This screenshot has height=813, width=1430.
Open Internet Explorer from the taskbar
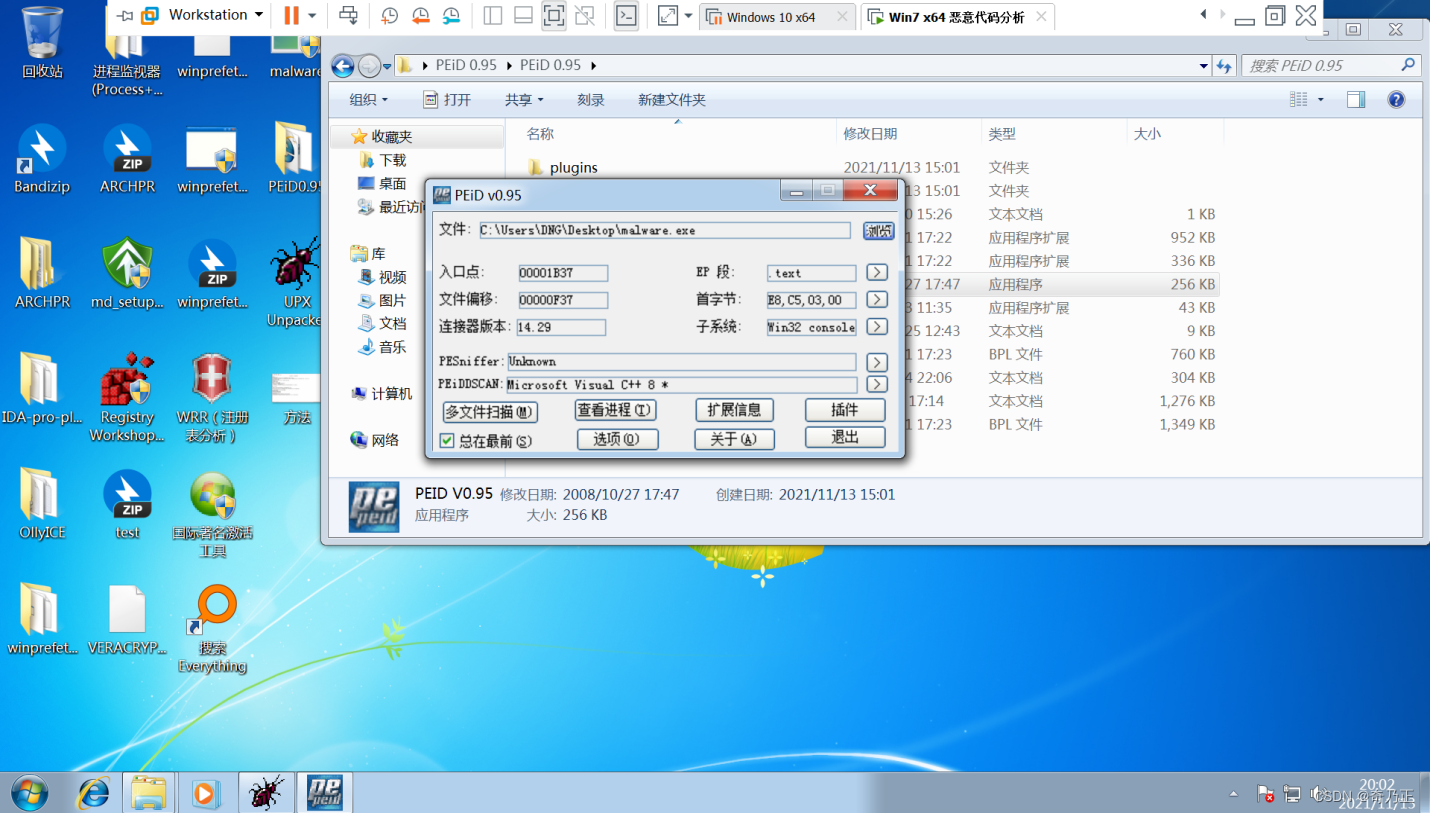[x=93, y=793]
